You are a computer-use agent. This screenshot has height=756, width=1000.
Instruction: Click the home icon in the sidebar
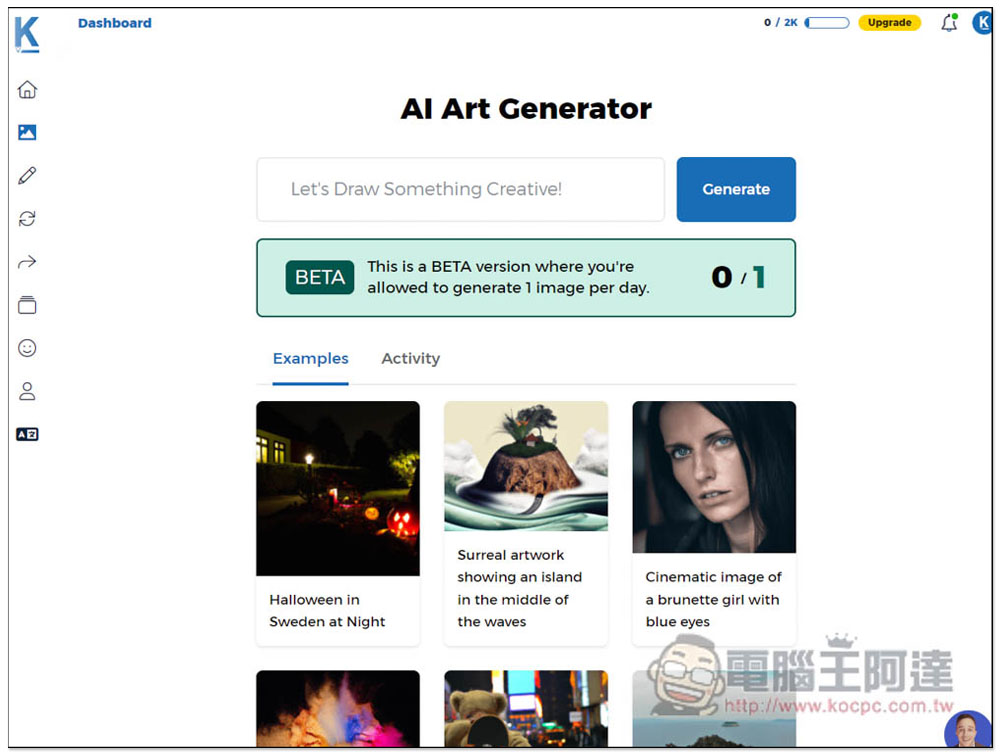[x=27, y=90]
